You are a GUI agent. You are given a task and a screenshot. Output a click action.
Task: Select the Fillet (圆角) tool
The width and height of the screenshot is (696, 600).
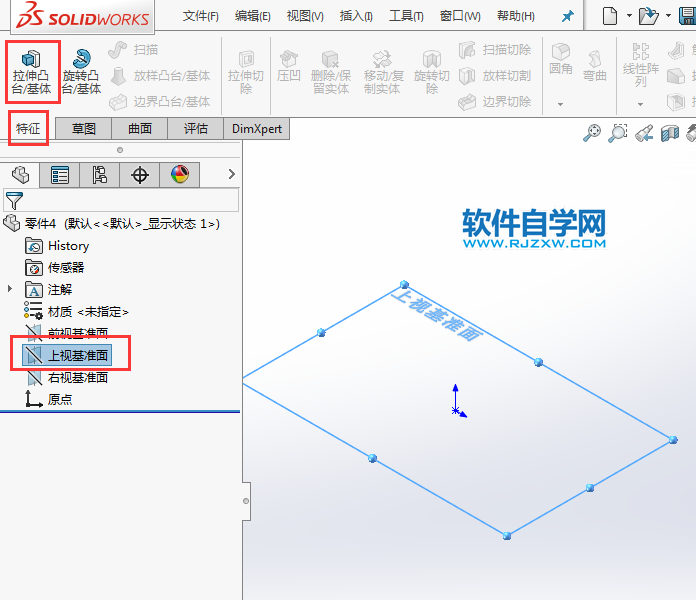pos(561,59)
